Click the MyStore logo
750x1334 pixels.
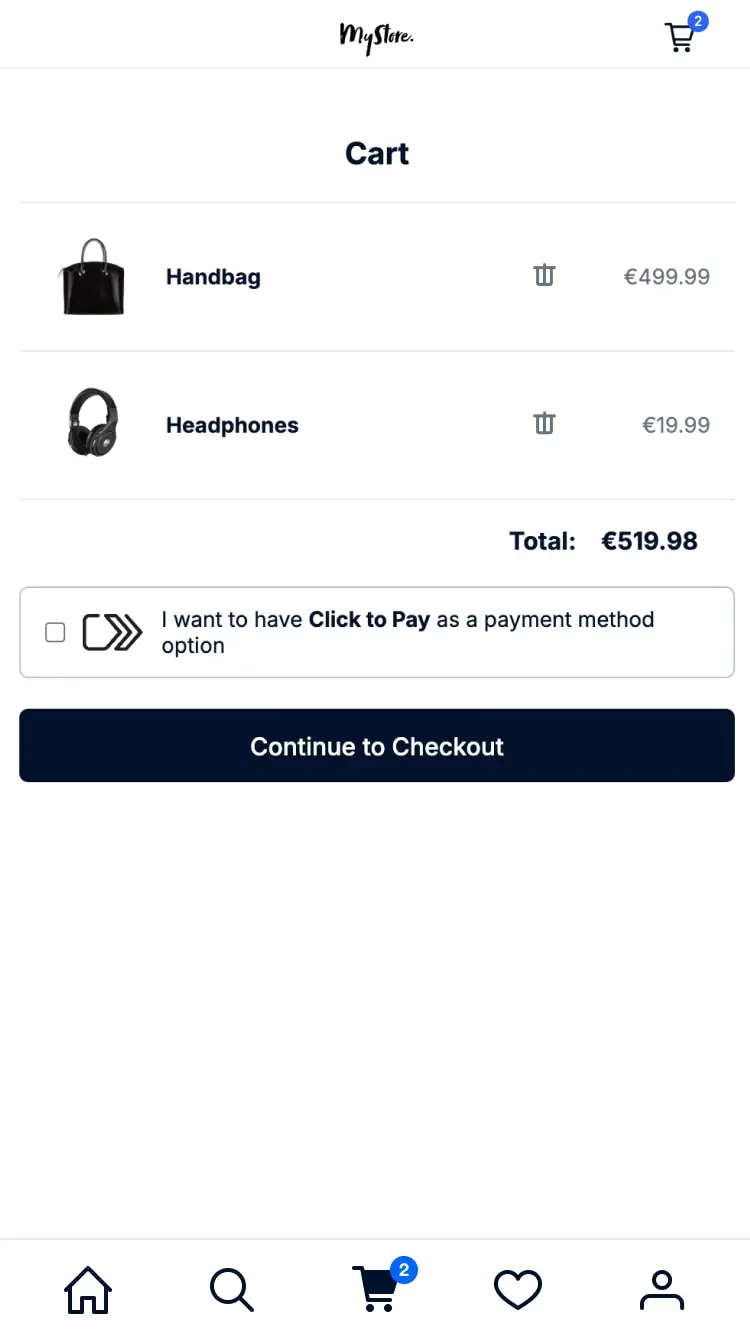click(376, 37)
